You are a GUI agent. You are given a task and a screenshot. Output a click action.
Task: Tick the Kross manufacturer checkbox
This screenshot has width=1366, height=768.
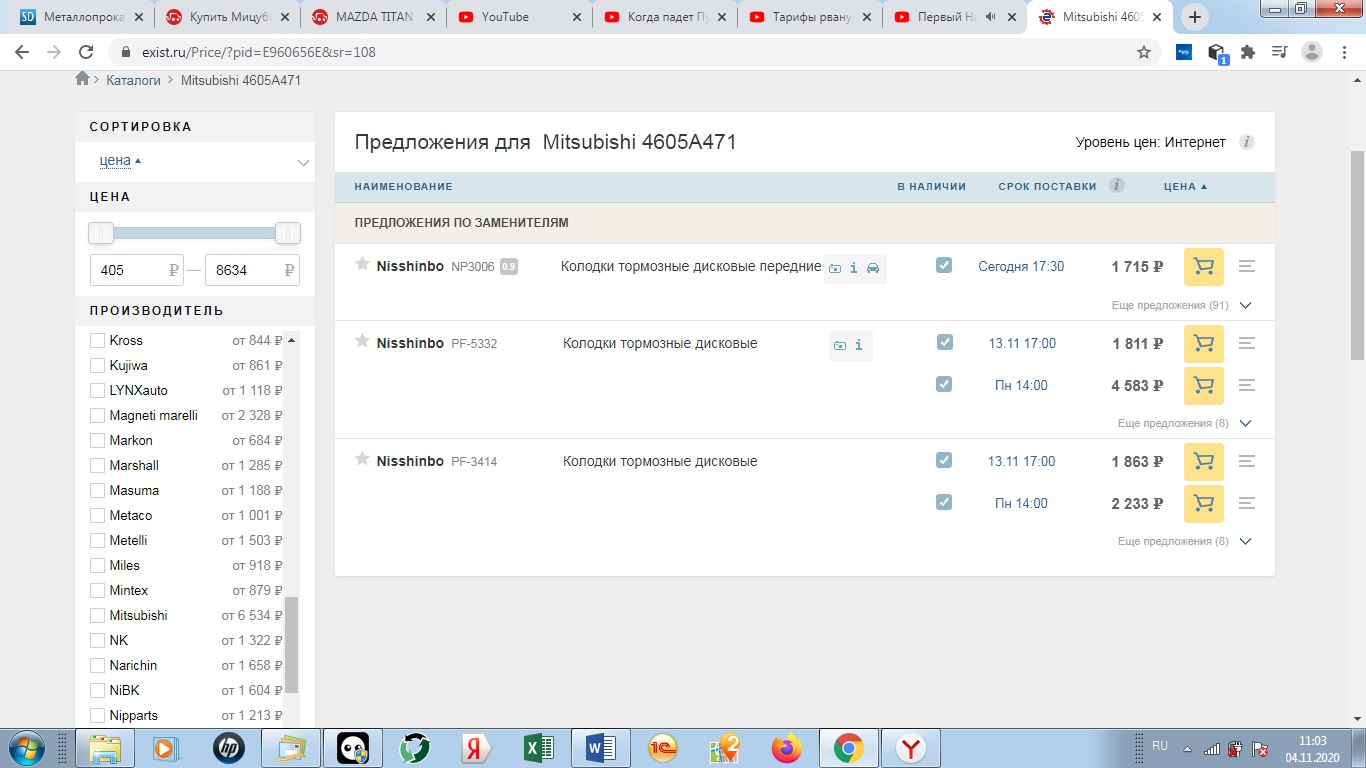(97, 340)
